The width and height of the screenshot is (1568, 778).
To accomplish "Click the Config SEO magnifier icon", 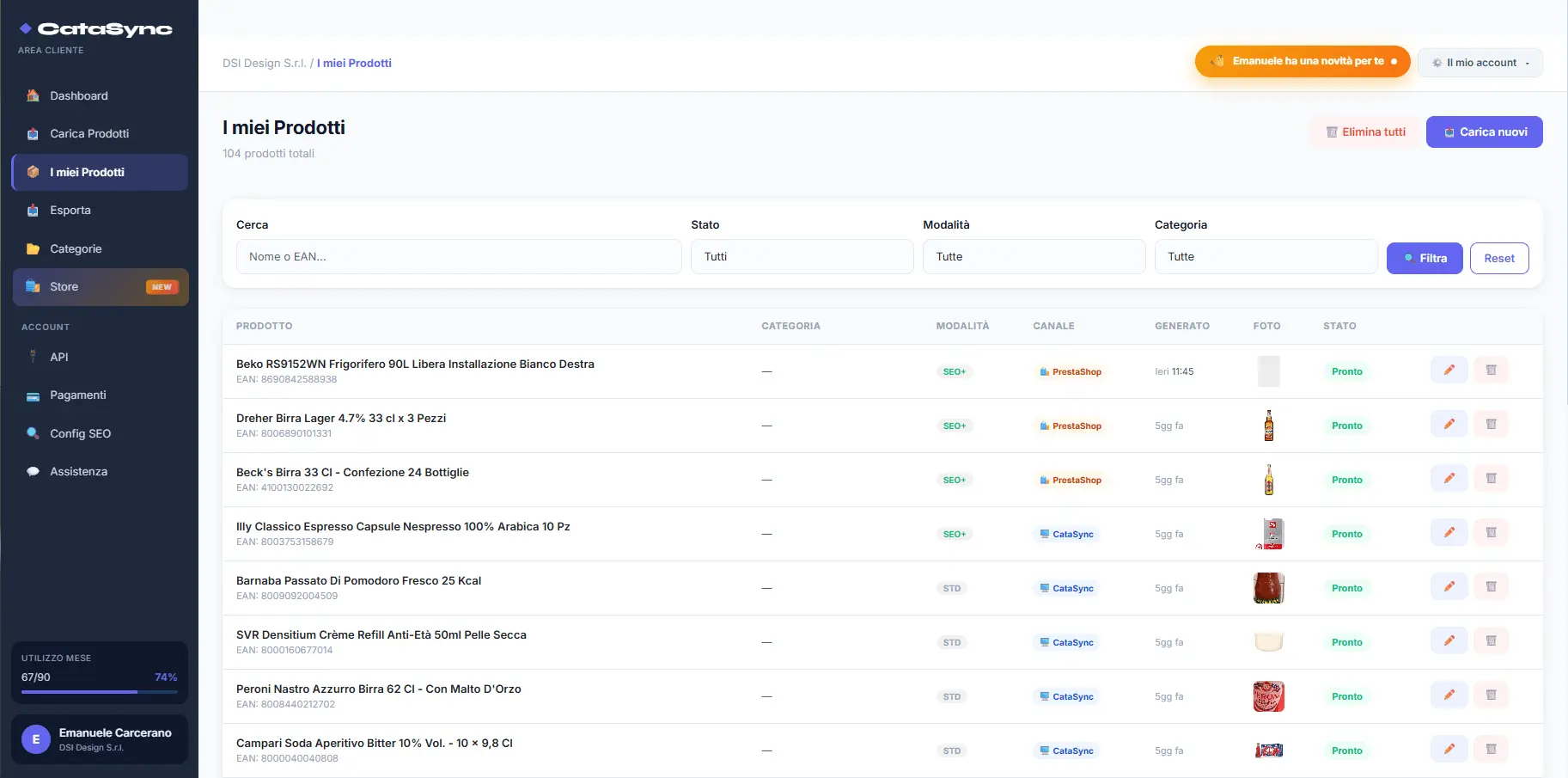I will [x=33, y=433].
